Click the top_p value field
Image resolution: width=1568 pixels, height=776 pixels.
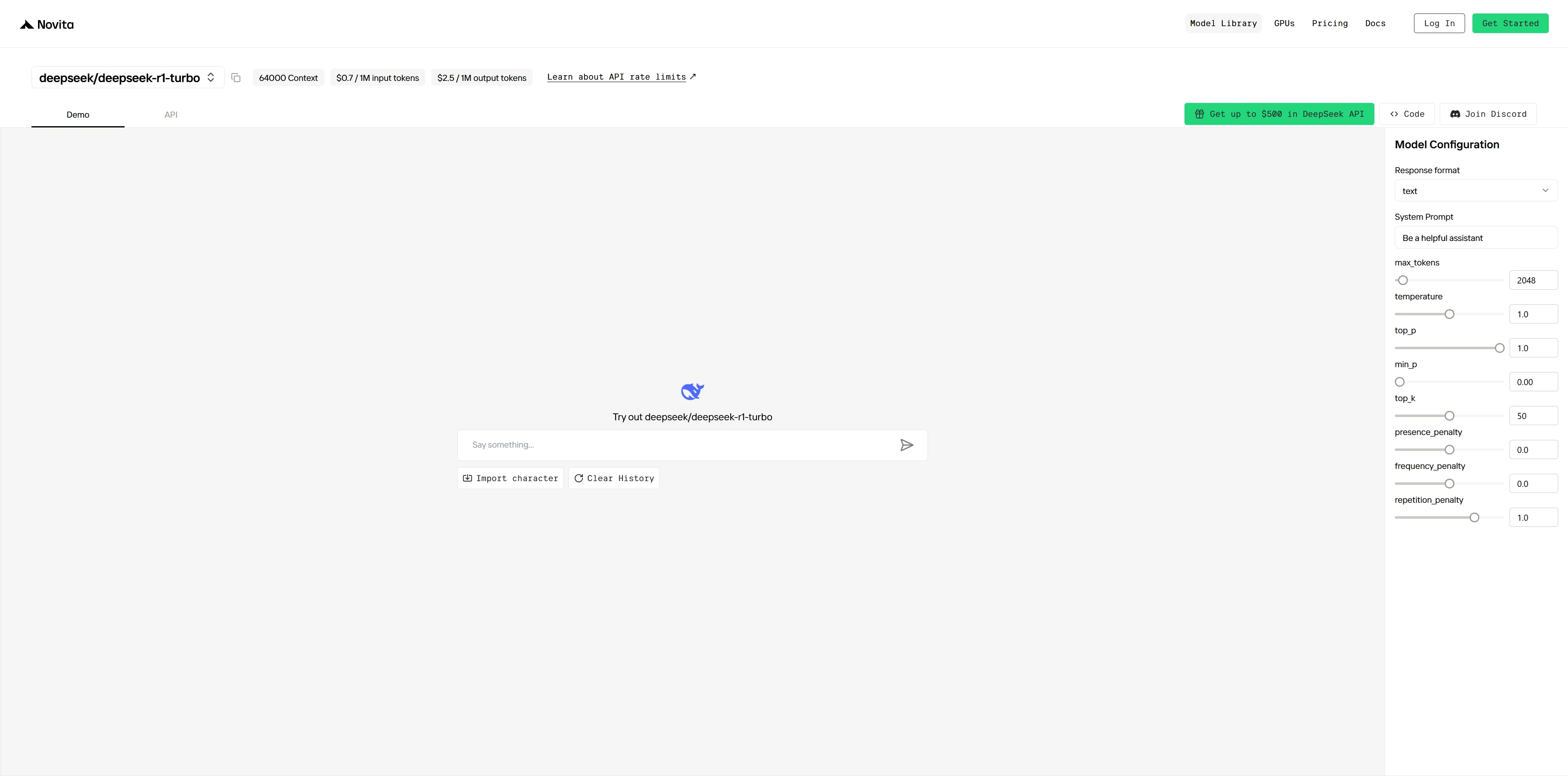(1533, 348)
